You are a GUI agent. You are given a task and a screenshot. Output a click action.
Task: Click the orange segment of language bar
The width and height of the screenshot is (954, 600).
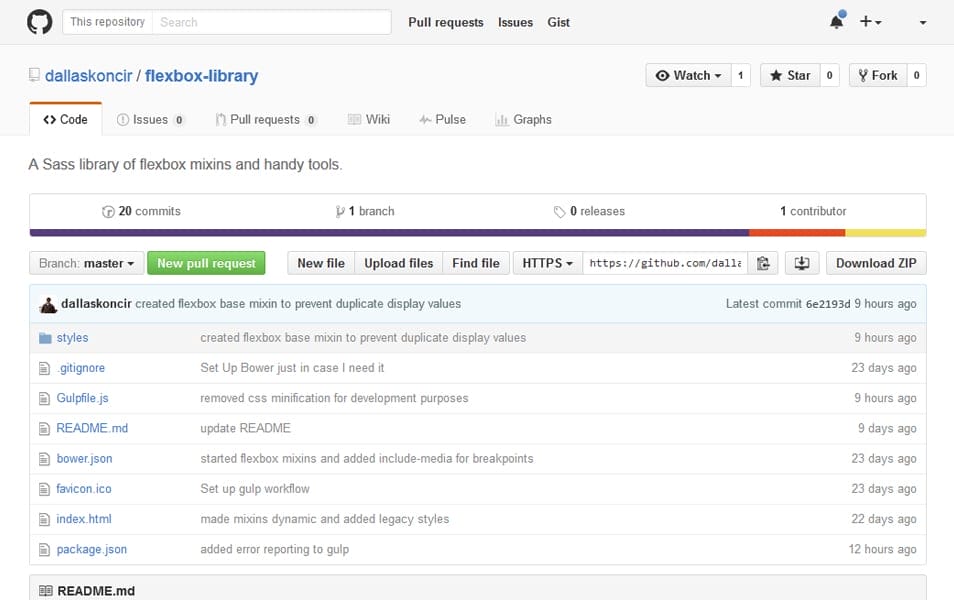click(x=797, y=233)
